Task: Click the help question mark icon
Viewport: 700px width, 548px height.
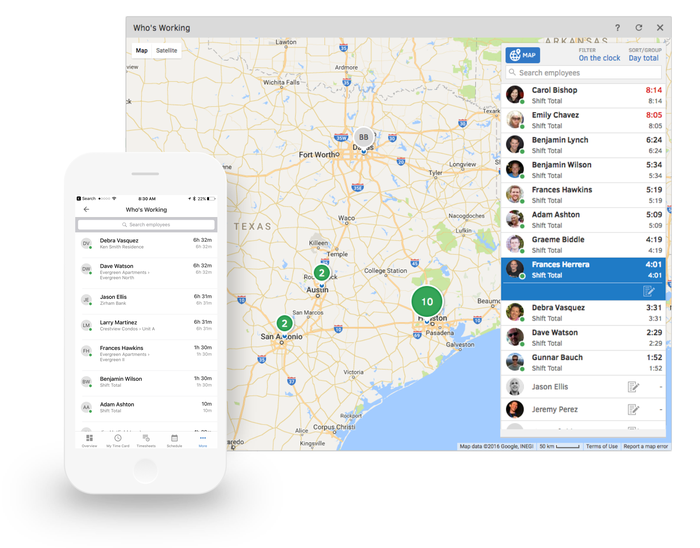Action: tap(617, 28)
